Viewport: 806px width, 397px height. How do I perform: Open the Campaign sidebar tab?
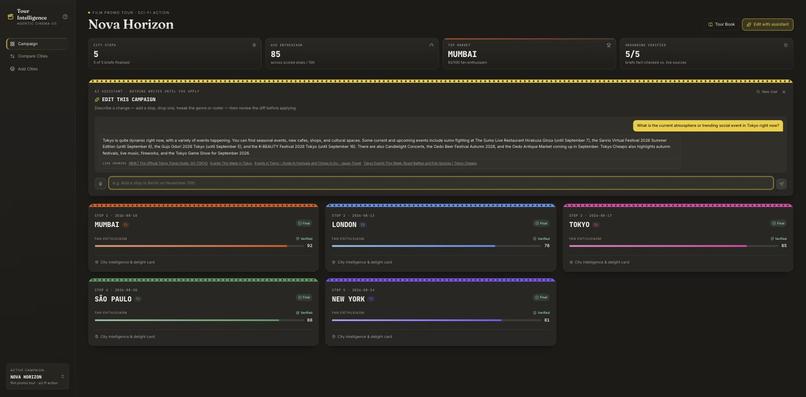[x=36, y=44]
